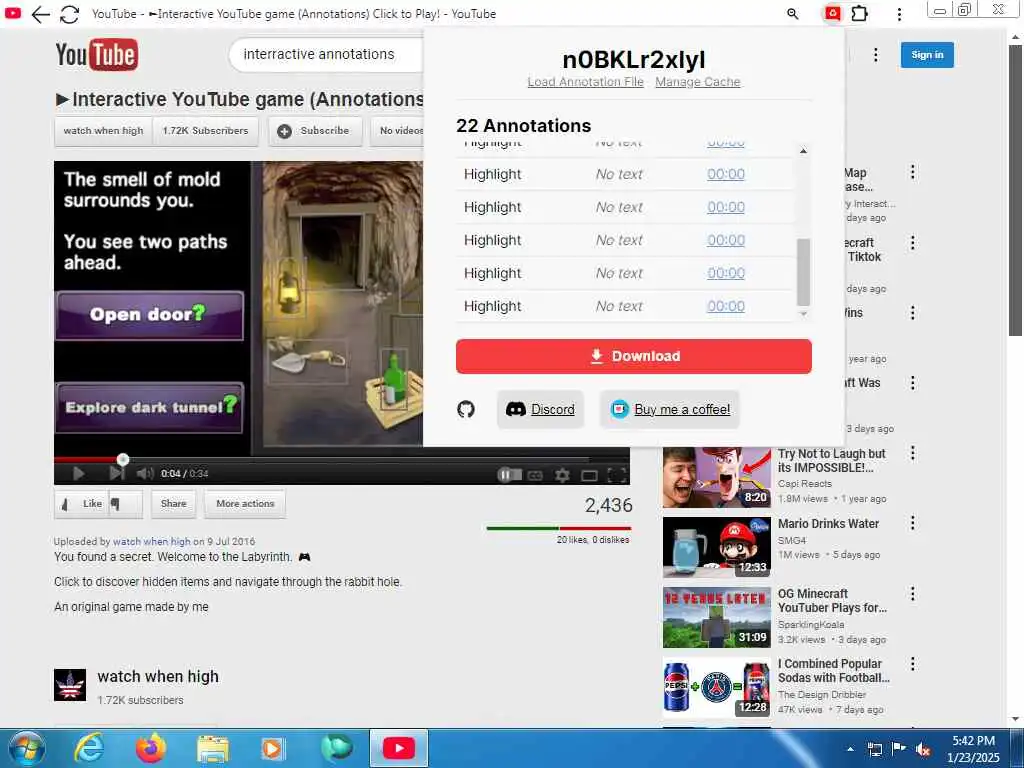Skip to next video with the next button
Viewport: 1024px width, 768px height.
116,473
